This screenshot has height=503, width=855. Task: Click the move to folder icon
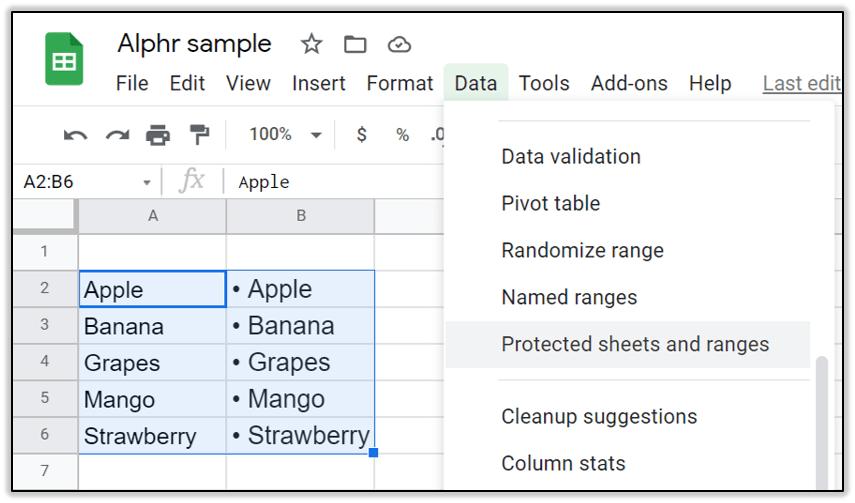click(355, 44)
